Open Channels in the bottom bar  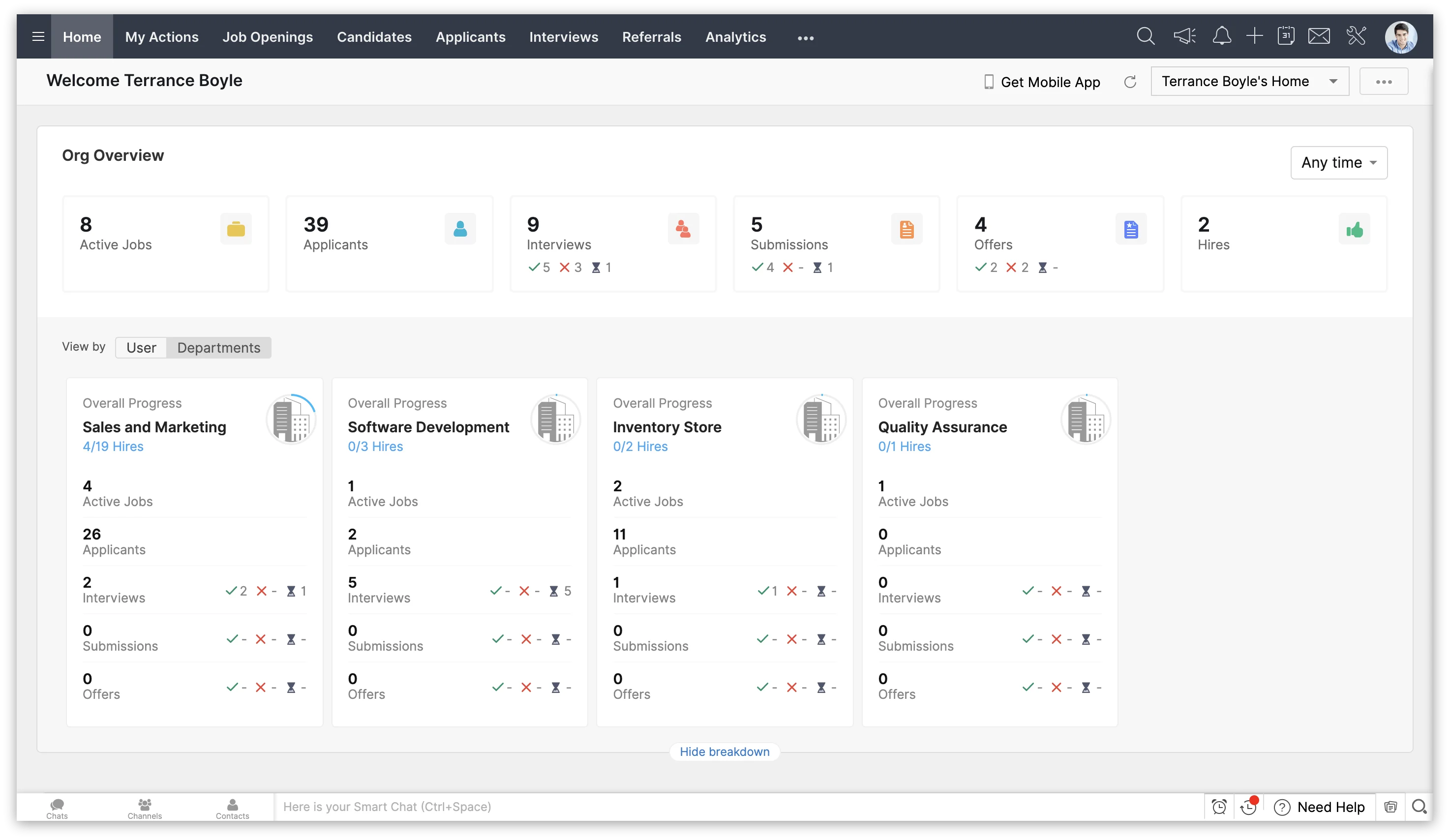click(x=145, y=809)
